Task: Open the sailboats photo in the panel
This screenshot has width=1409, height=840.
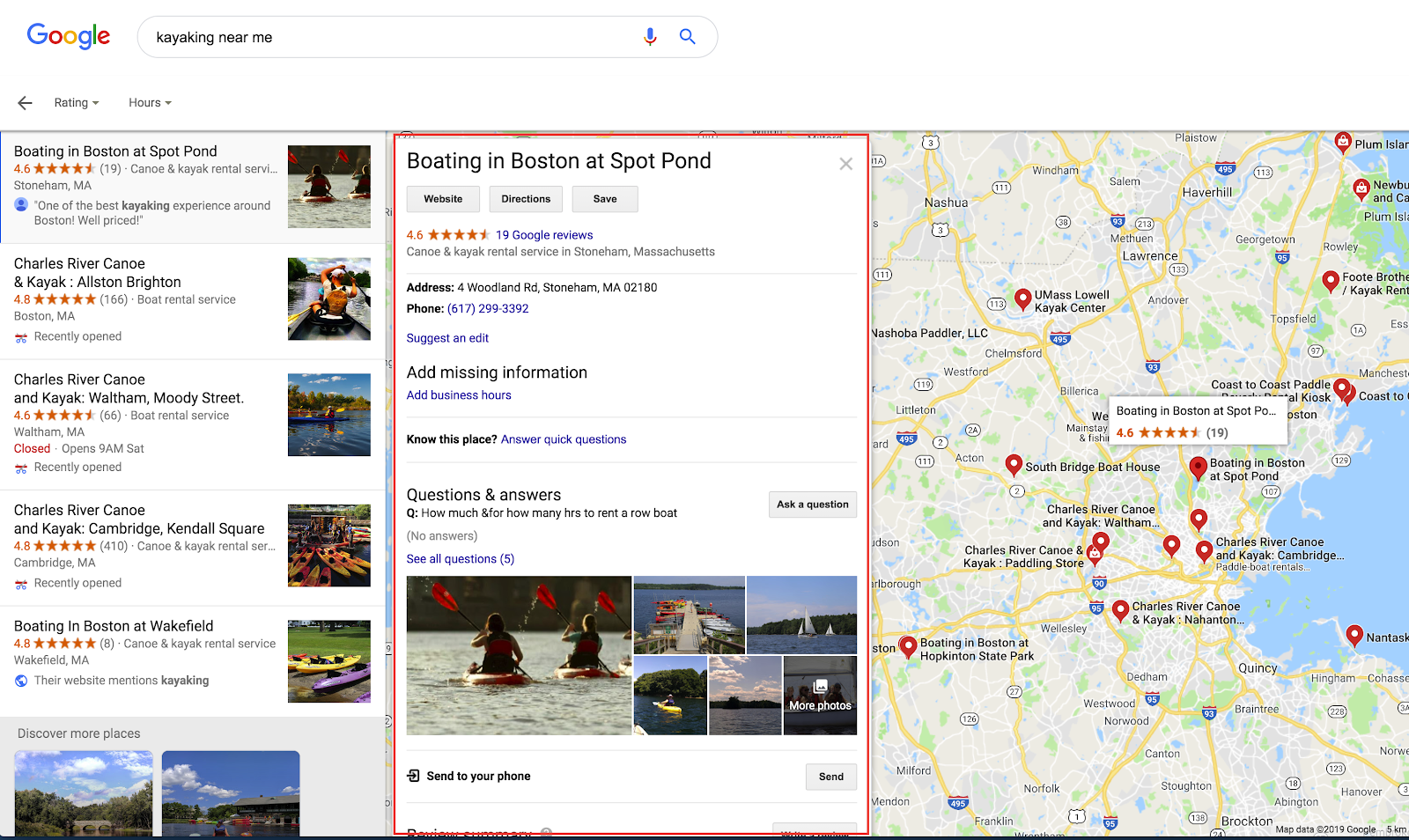Action: point(801,615)
